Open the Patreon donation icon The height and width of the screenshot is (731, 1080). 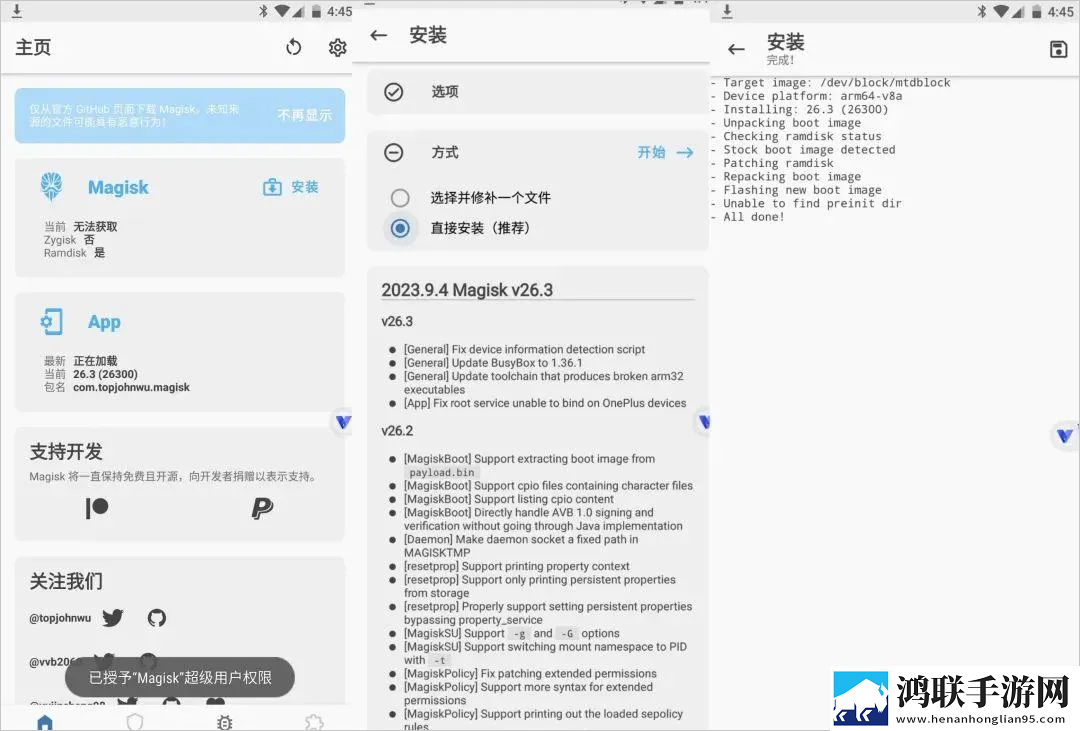97,508
